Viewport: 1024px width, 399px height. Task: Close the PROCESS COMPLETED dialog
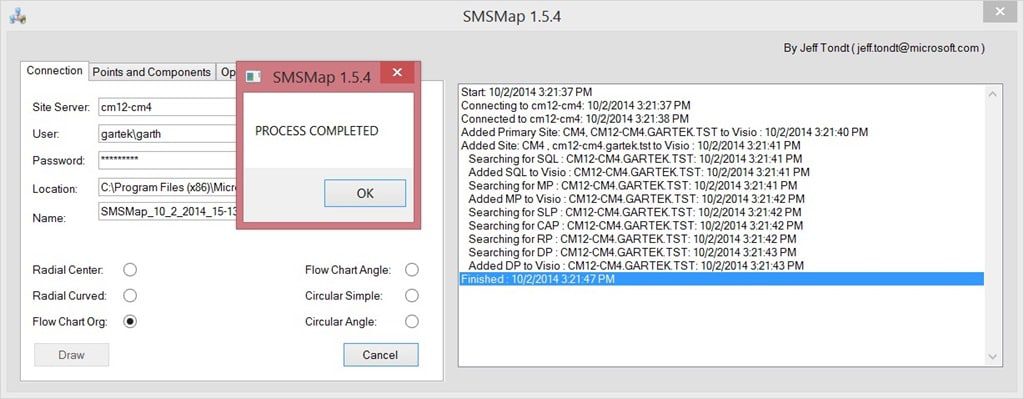point(397,72)
